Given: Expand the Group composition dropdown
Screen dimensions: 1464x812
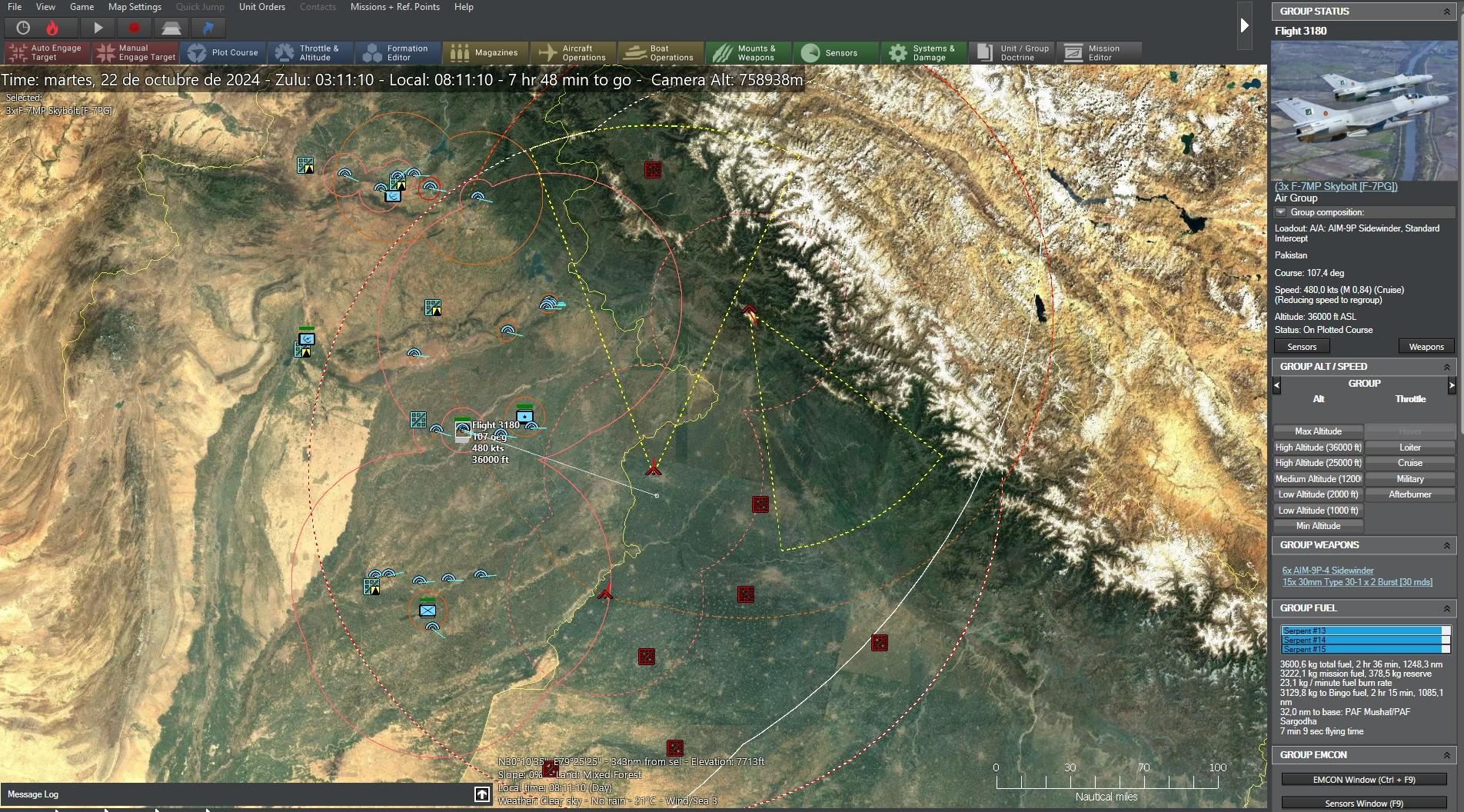Looking at the screenshot, I should tap(1279, 212).
